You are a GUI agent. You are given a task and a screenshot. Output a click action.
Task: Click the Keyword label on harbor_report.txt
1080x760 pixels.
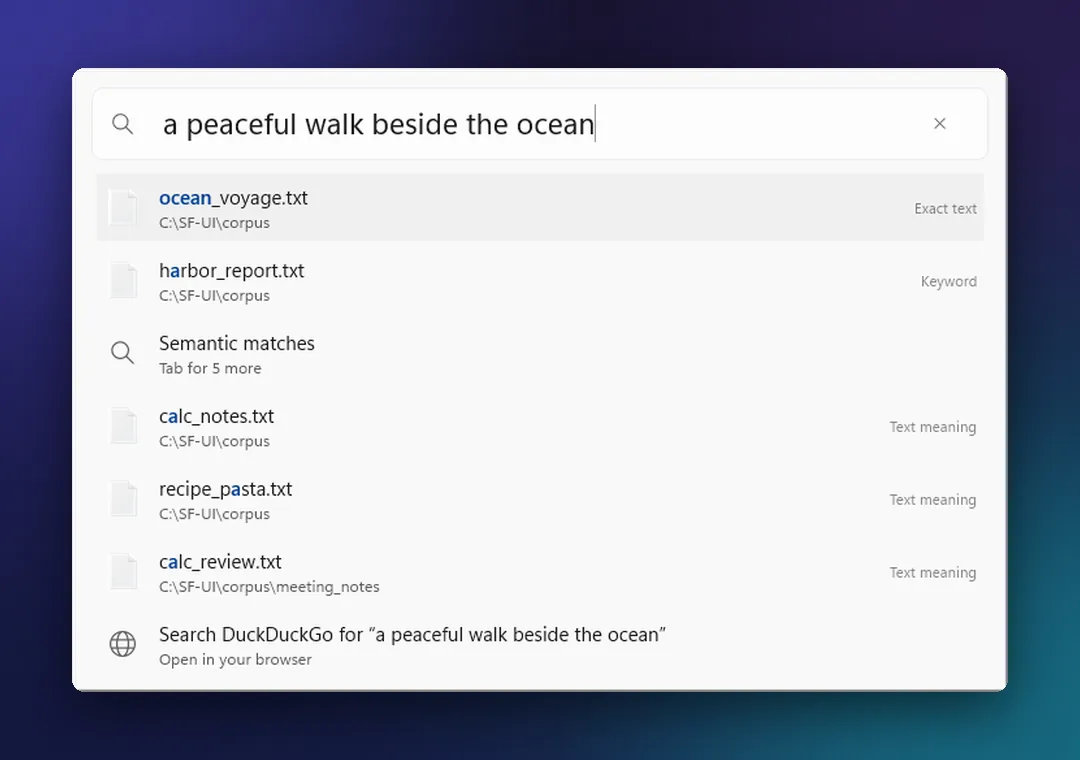(x=948, y=282)
